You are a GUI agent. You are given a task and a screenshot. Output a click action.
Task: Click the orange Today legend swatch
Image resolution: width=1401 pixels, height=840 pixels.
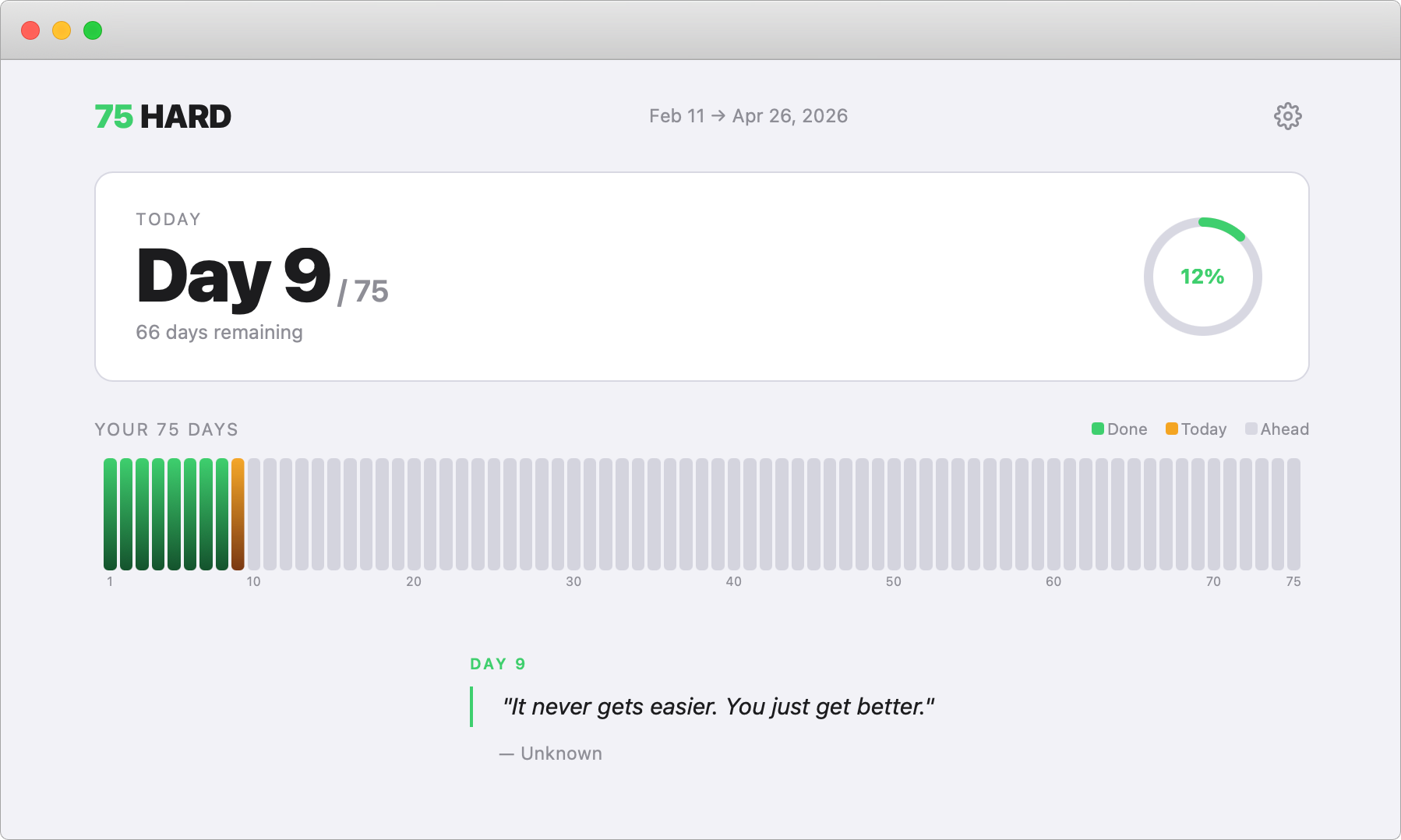[1171, 429]
